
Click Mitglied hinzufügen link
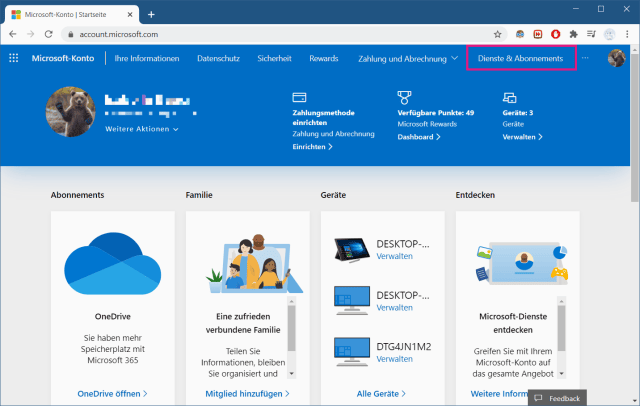pos(247,394)
